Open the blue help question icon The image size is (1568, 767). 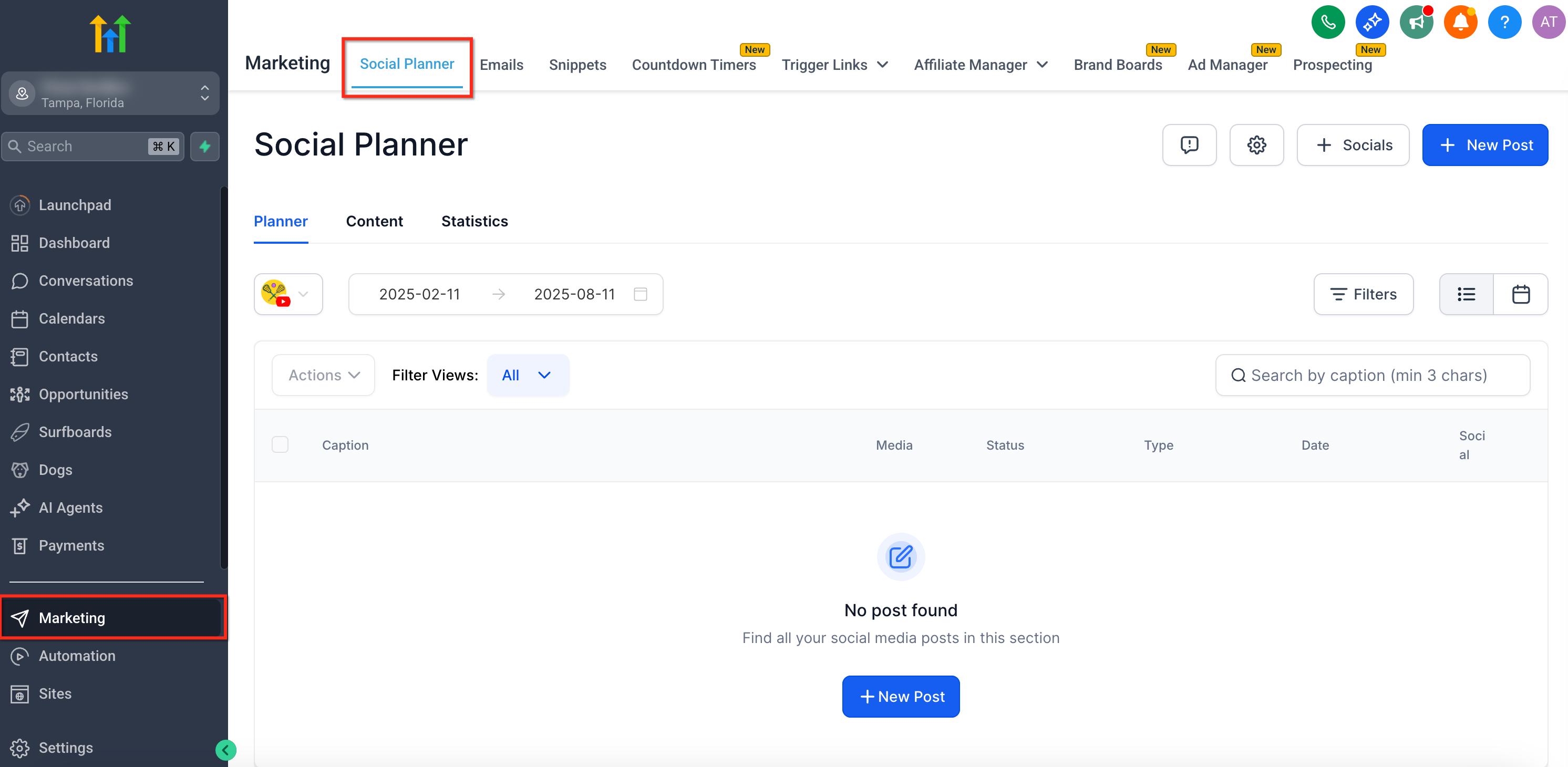(1504, 23)
